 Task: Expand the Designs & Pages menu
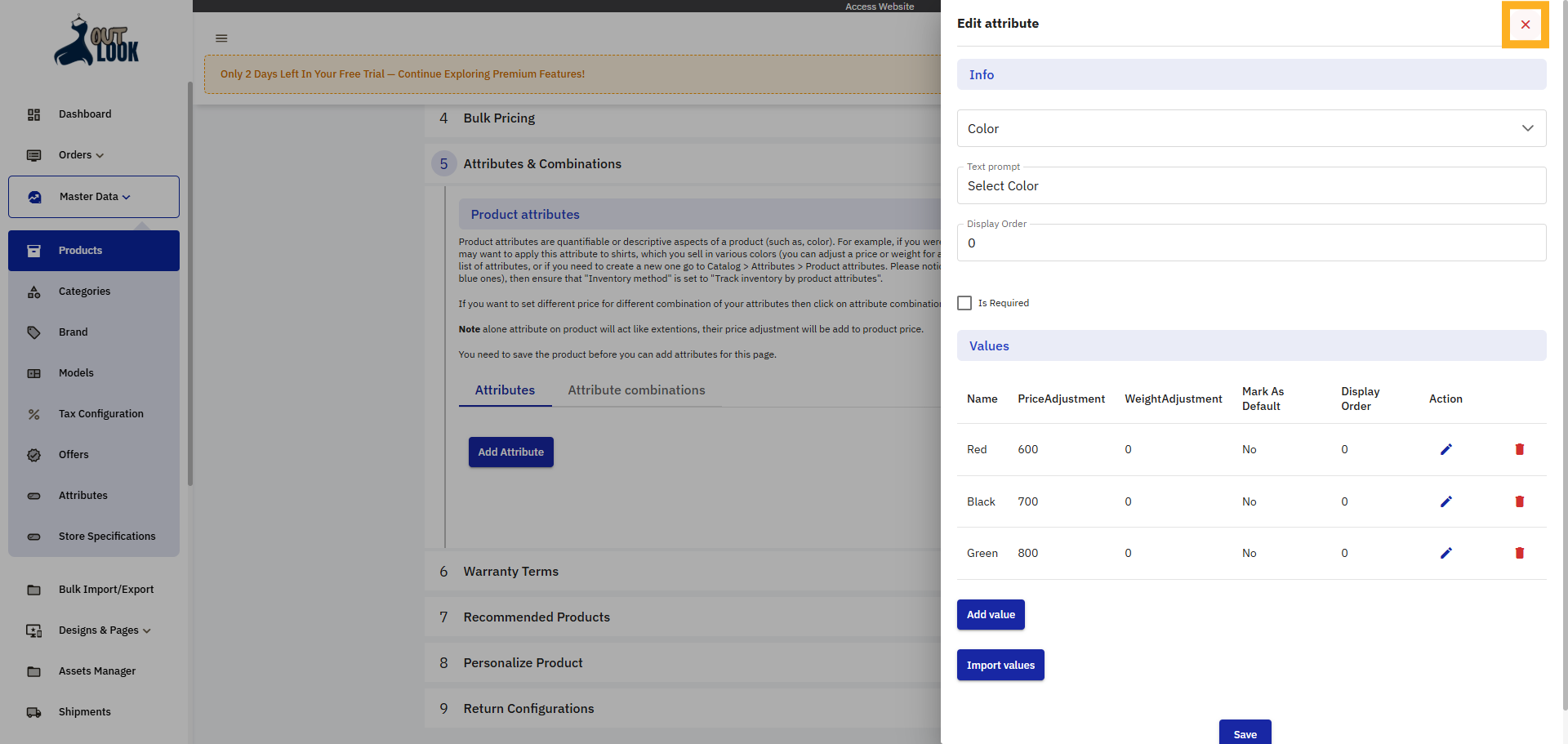click(147, 630)
